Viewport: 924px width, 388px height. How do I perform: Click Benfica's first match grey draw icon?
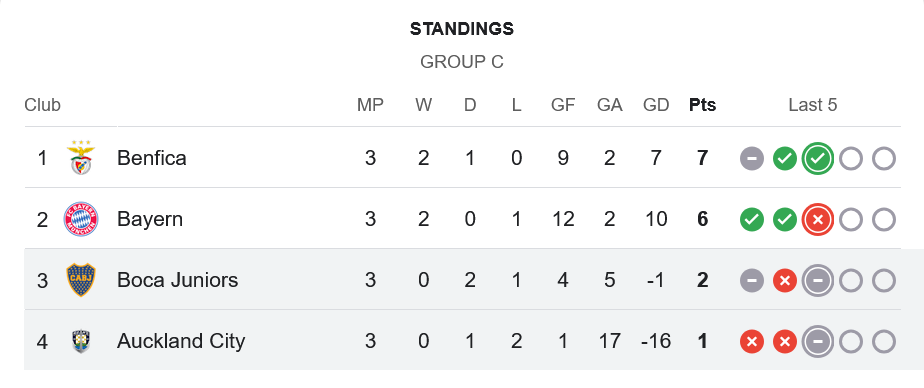[752, 158]
